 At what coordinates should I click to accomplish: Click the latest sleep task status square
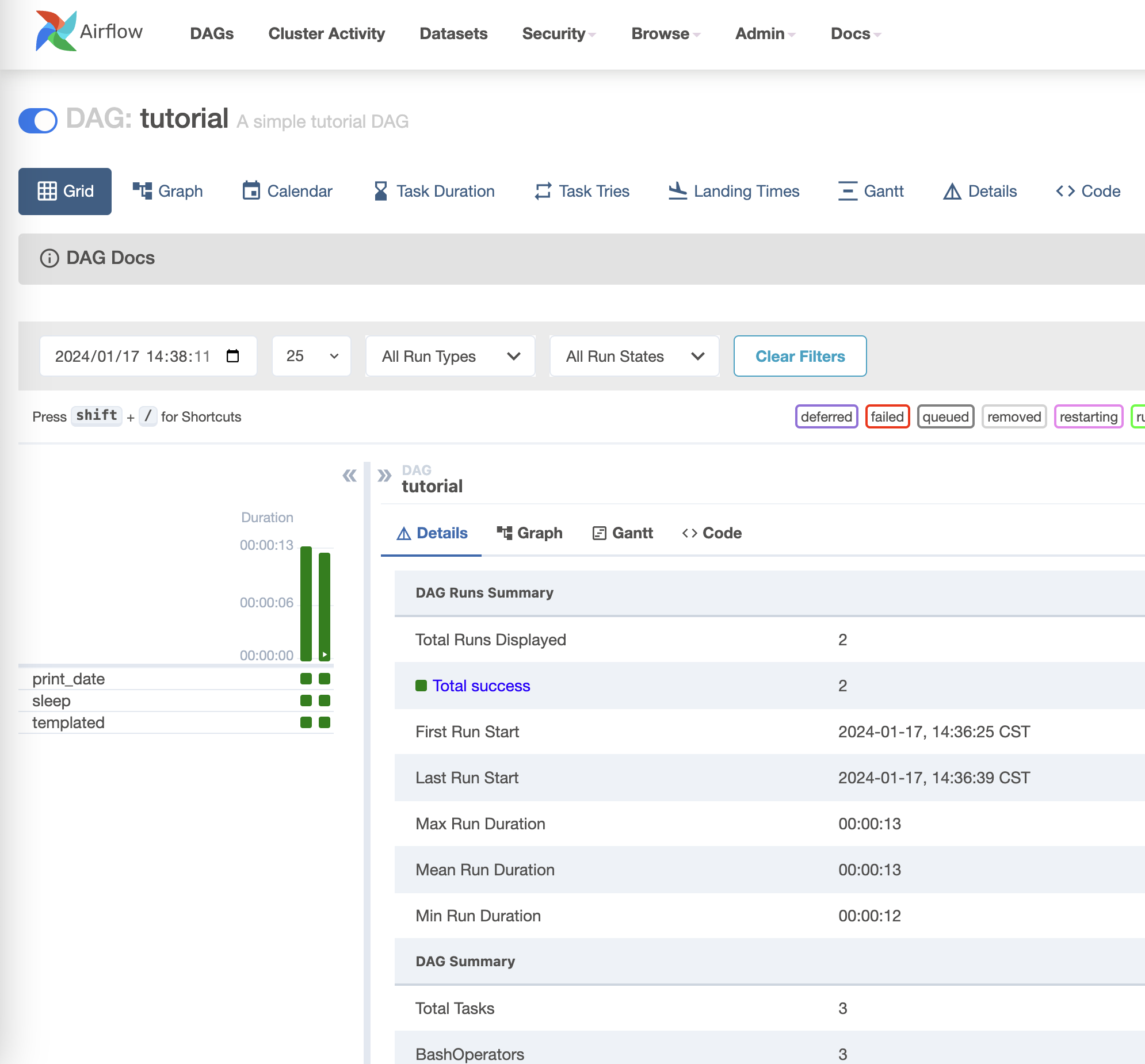[x=325, y=701]
